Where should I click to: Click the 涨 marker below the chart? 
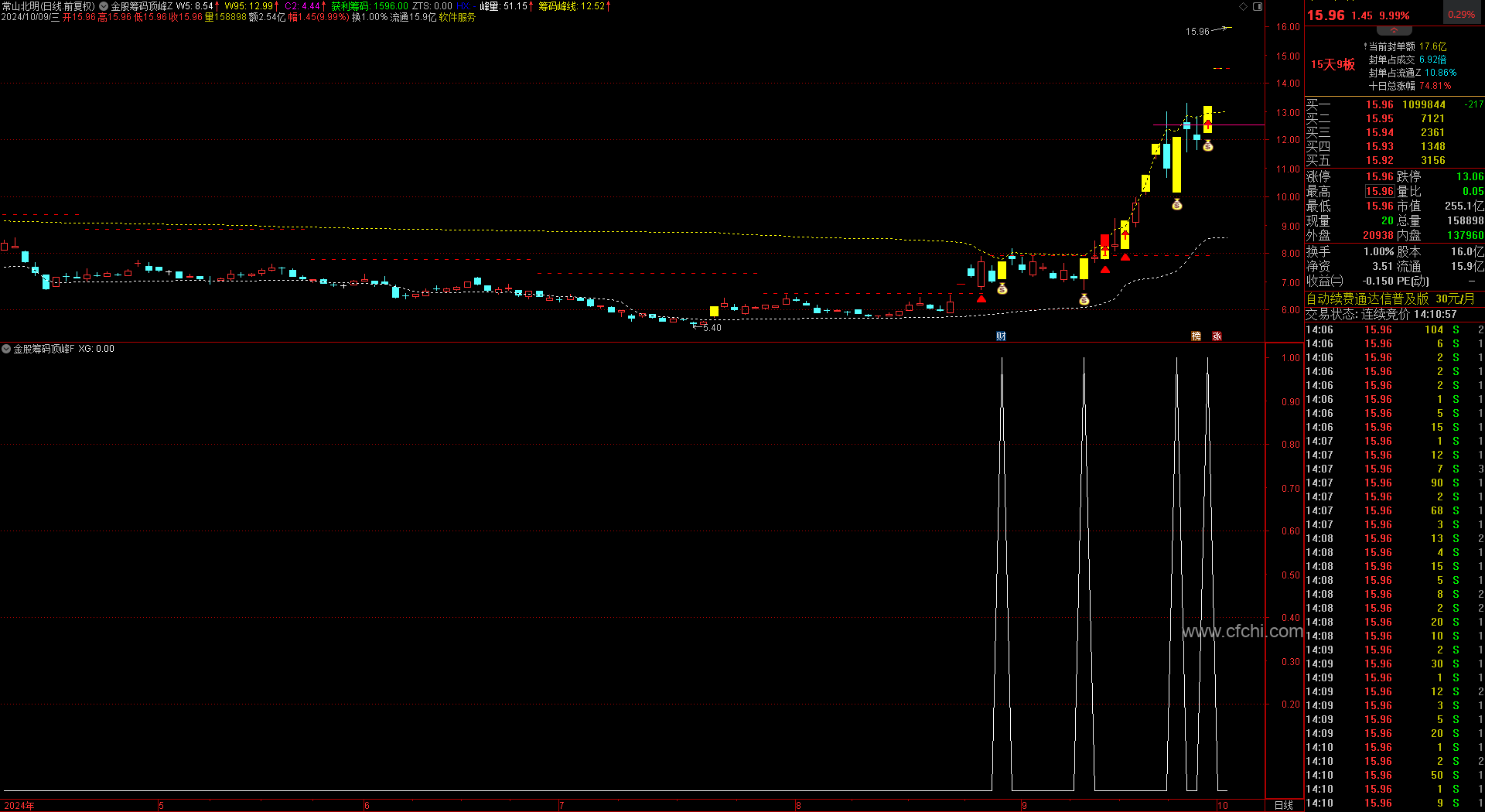pos(1217,336)
